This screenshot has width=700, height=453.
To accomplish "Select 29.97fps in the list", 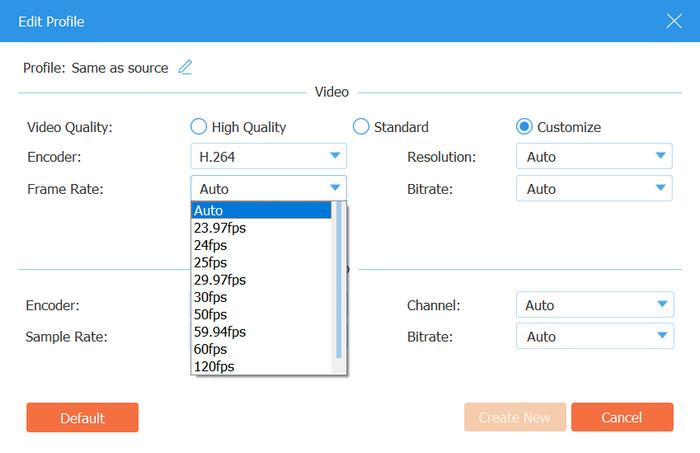I will [262, 280].
